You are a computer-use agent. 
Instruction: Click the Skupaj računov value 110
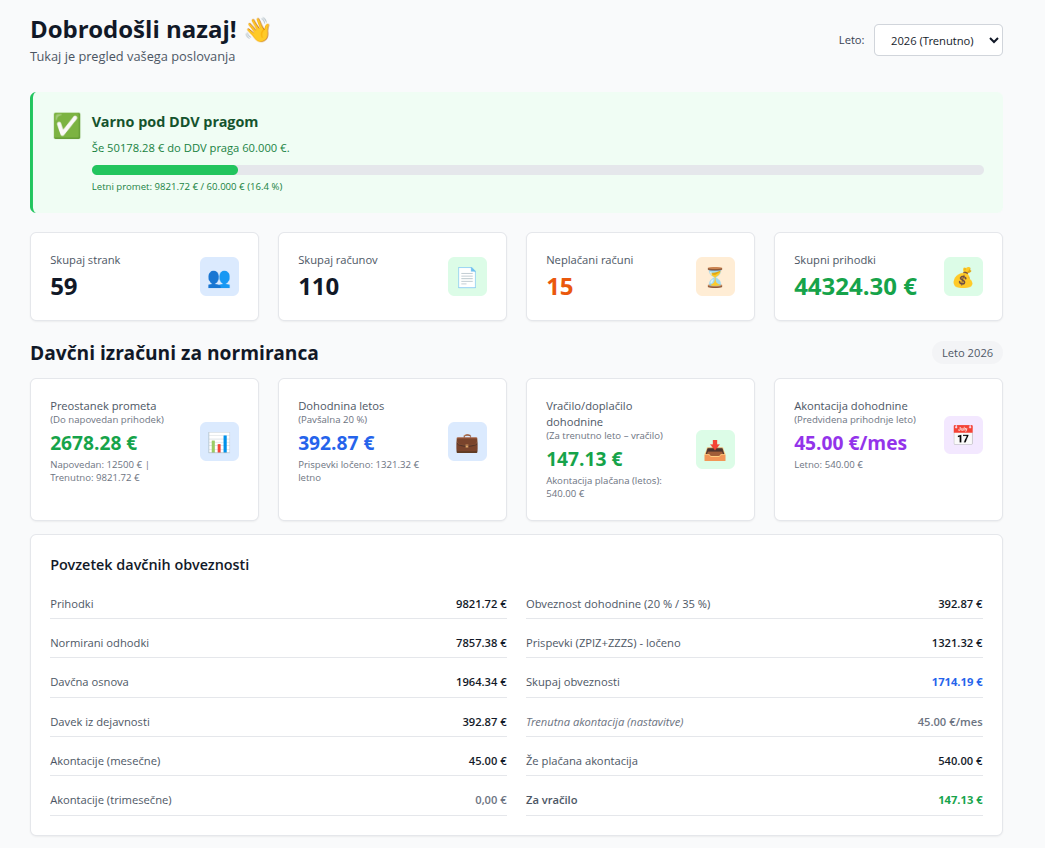[319, 287]
